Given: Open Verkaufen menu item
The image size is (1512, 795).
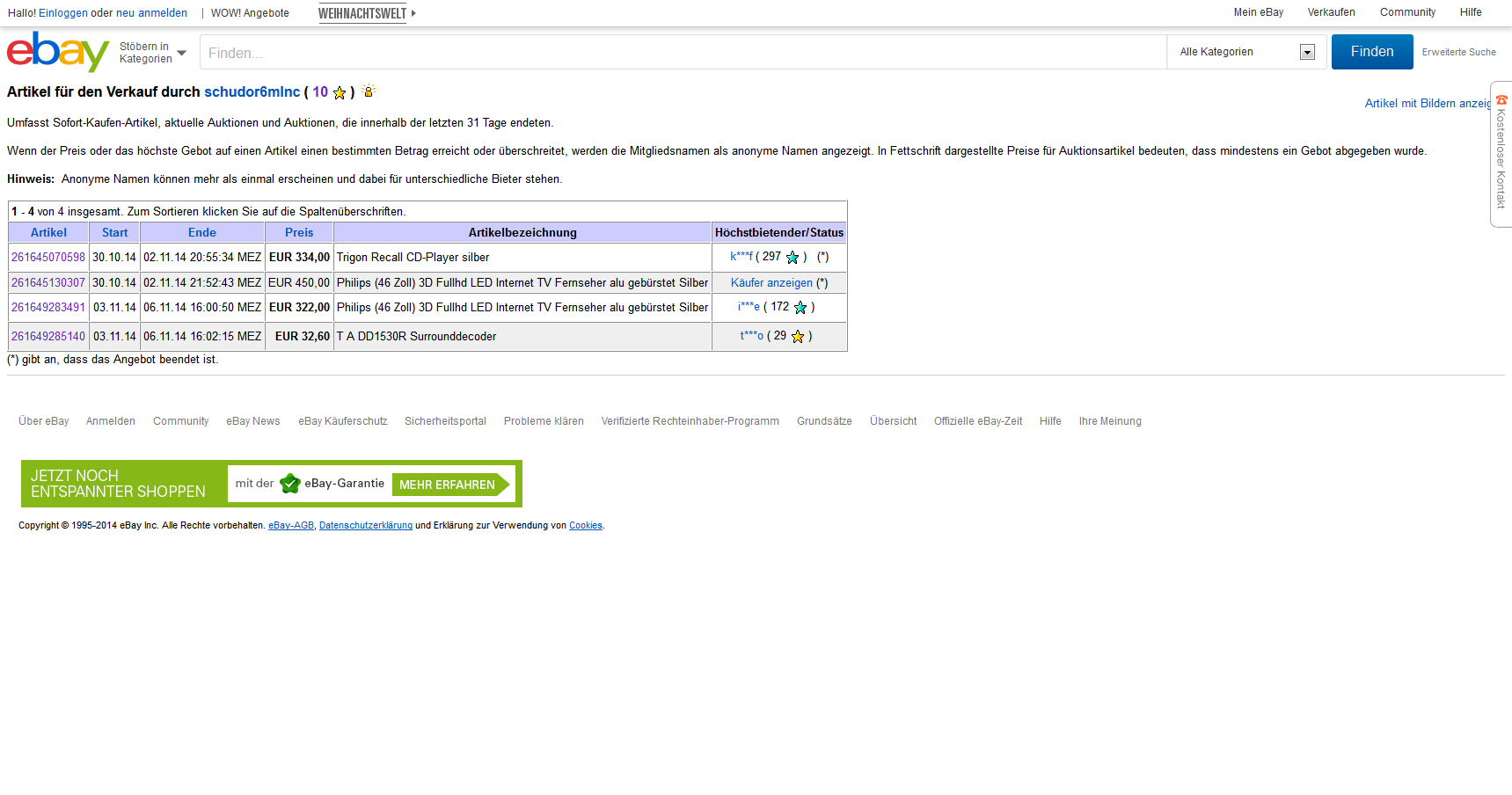Looking at the screenshot, I should [1331, 12].
